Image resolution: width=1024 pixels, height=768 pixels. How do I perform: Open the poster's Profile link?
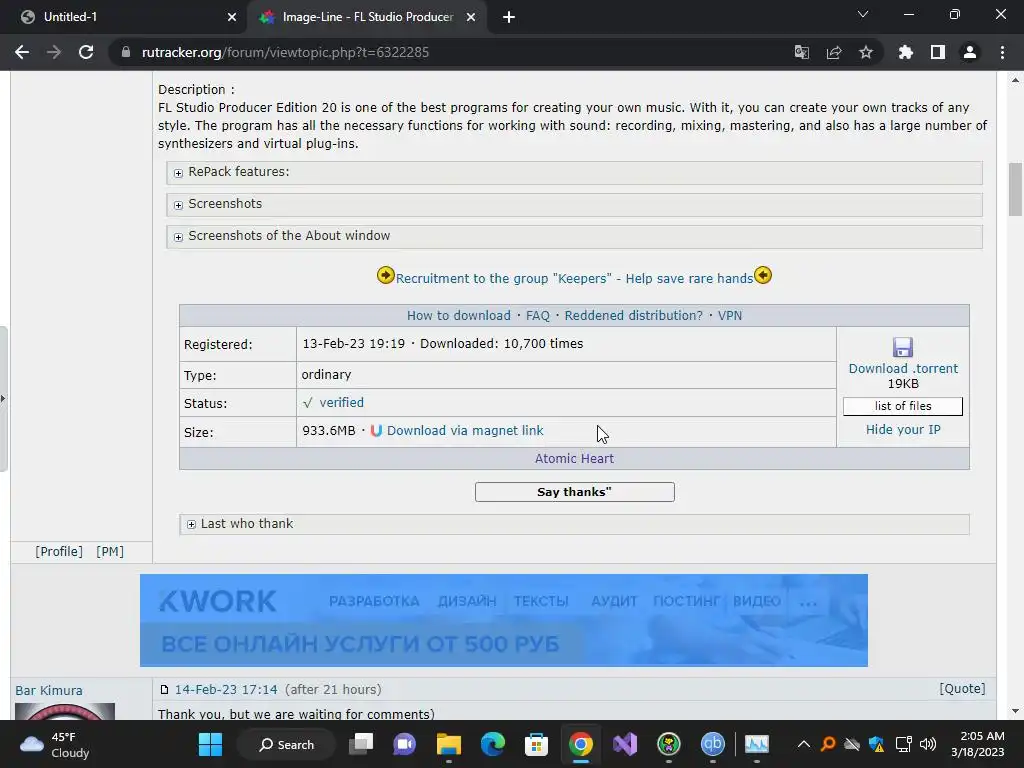pyautogui.click(x=59, y=552)
